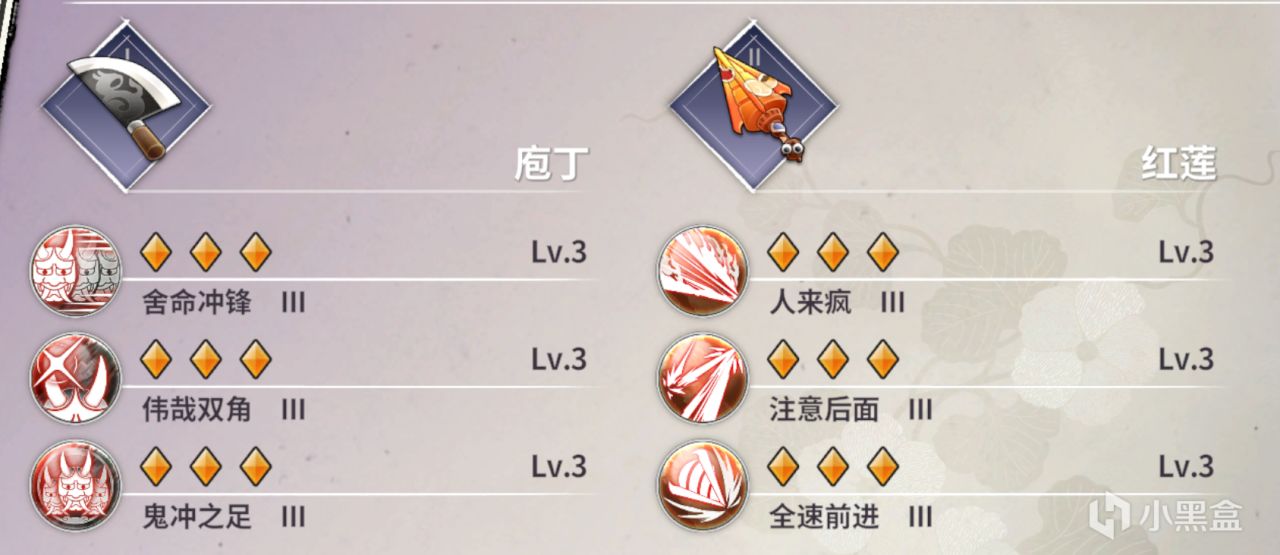Image resolution: width=1280 pixels, height=555 pixels.
Task: Click first diamond star of 舍命冲锋
Action: (x=156, y=252)
